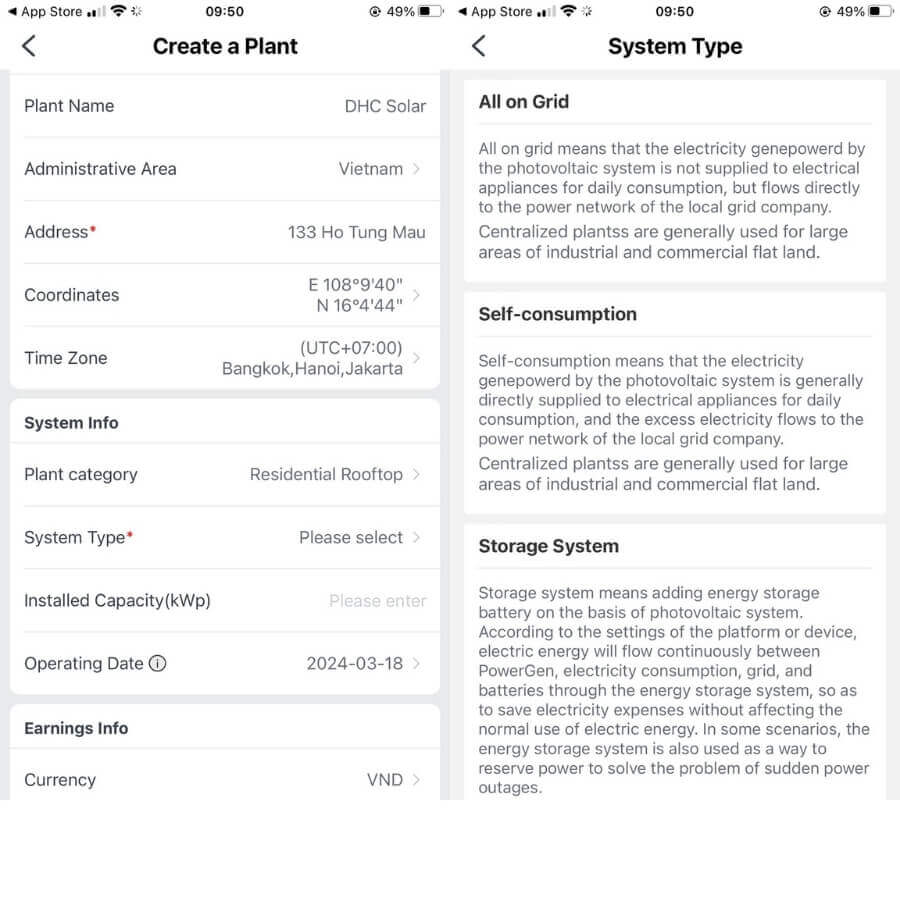Open Currency selector showing VND
The height and width of the screenshot is (900, 900).
click(x=225, y=779)
